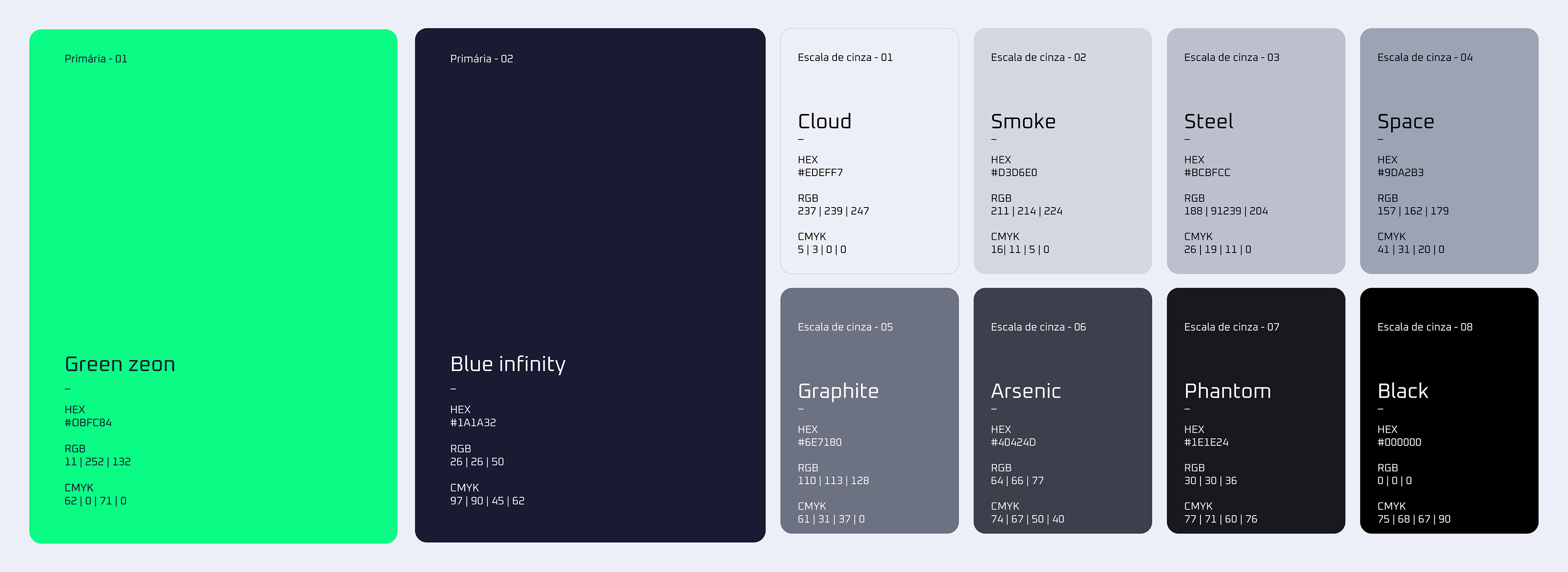Select the Graphite swatch name
1568x572 pixels.
tap(838, 391)
